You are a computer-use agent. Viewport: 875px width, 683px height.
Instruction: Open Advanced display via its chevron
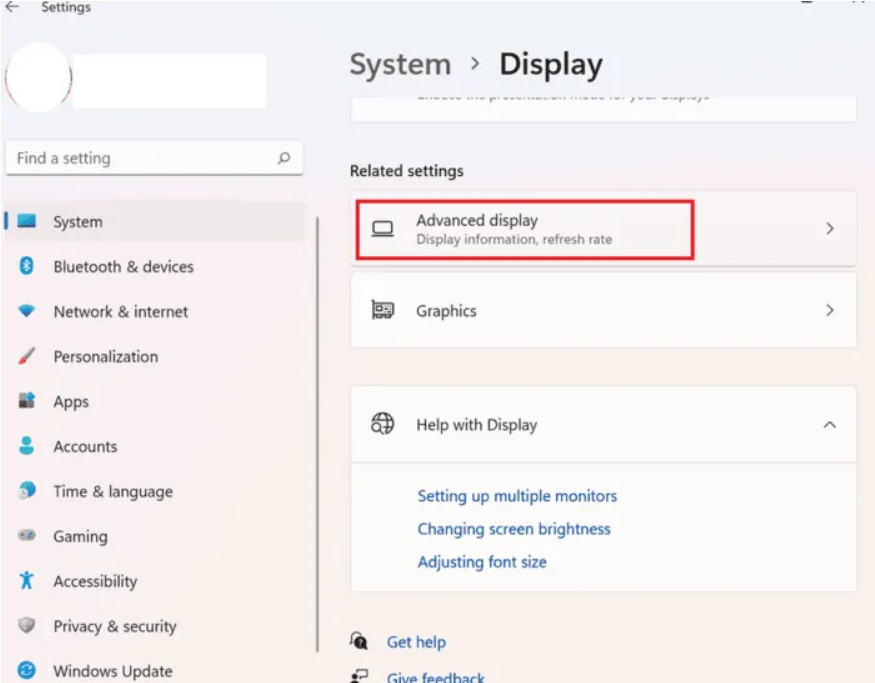point(829,229)
